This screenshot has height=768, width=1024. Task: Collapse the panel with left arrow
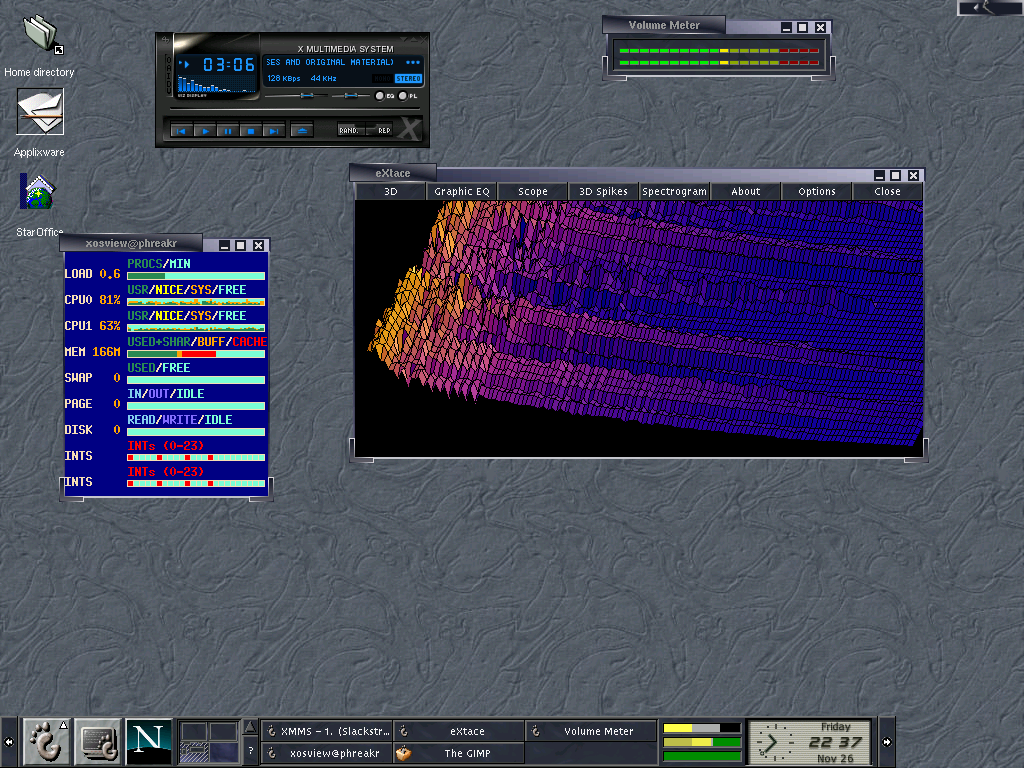(x=9, y=742)
